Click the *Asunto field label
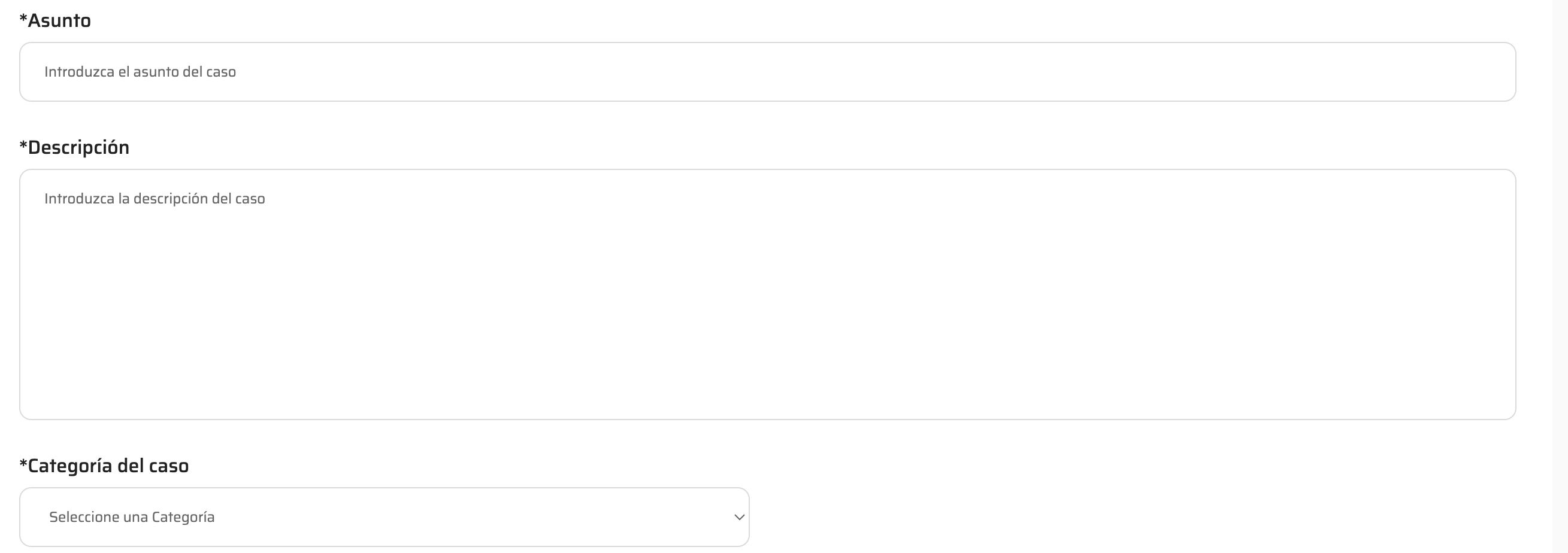Screen dimensions: 1568x553 tap(59, 21)
